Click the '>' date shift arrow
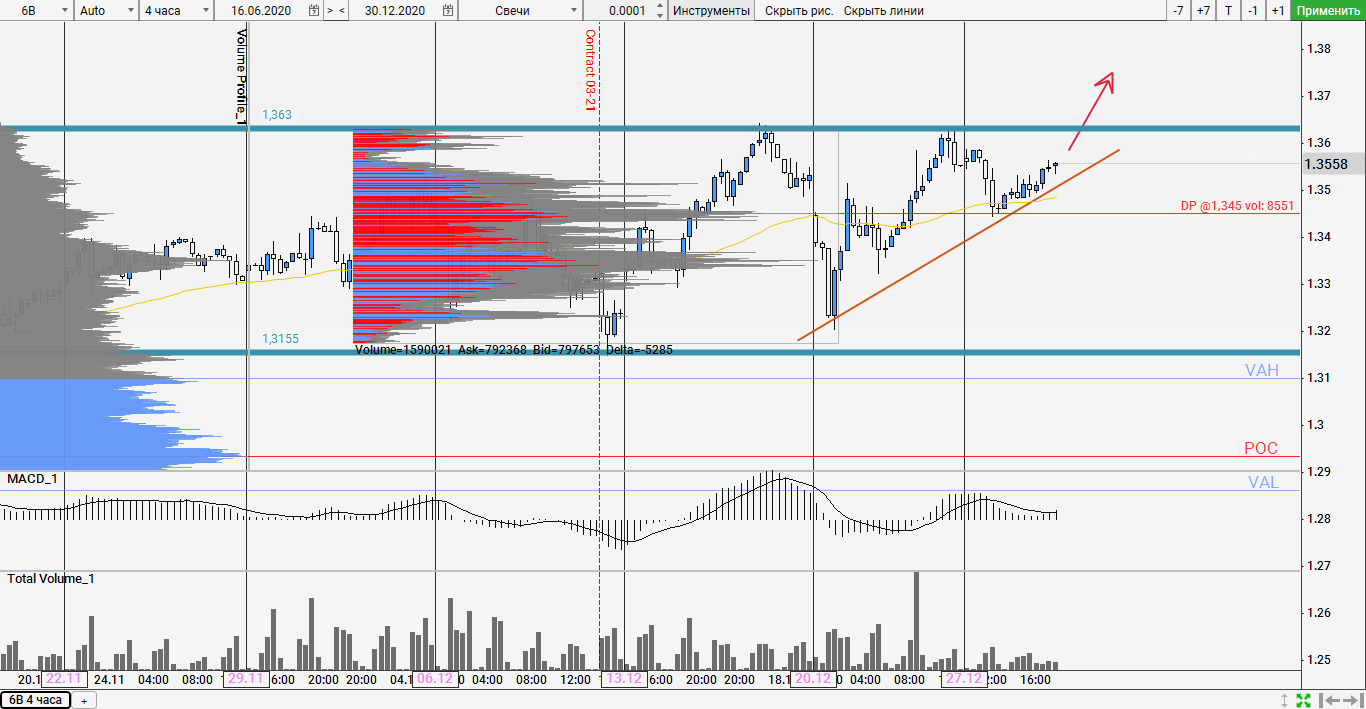Image resolution: width=1366 pixels, height=709 pixels. point(330,11)
